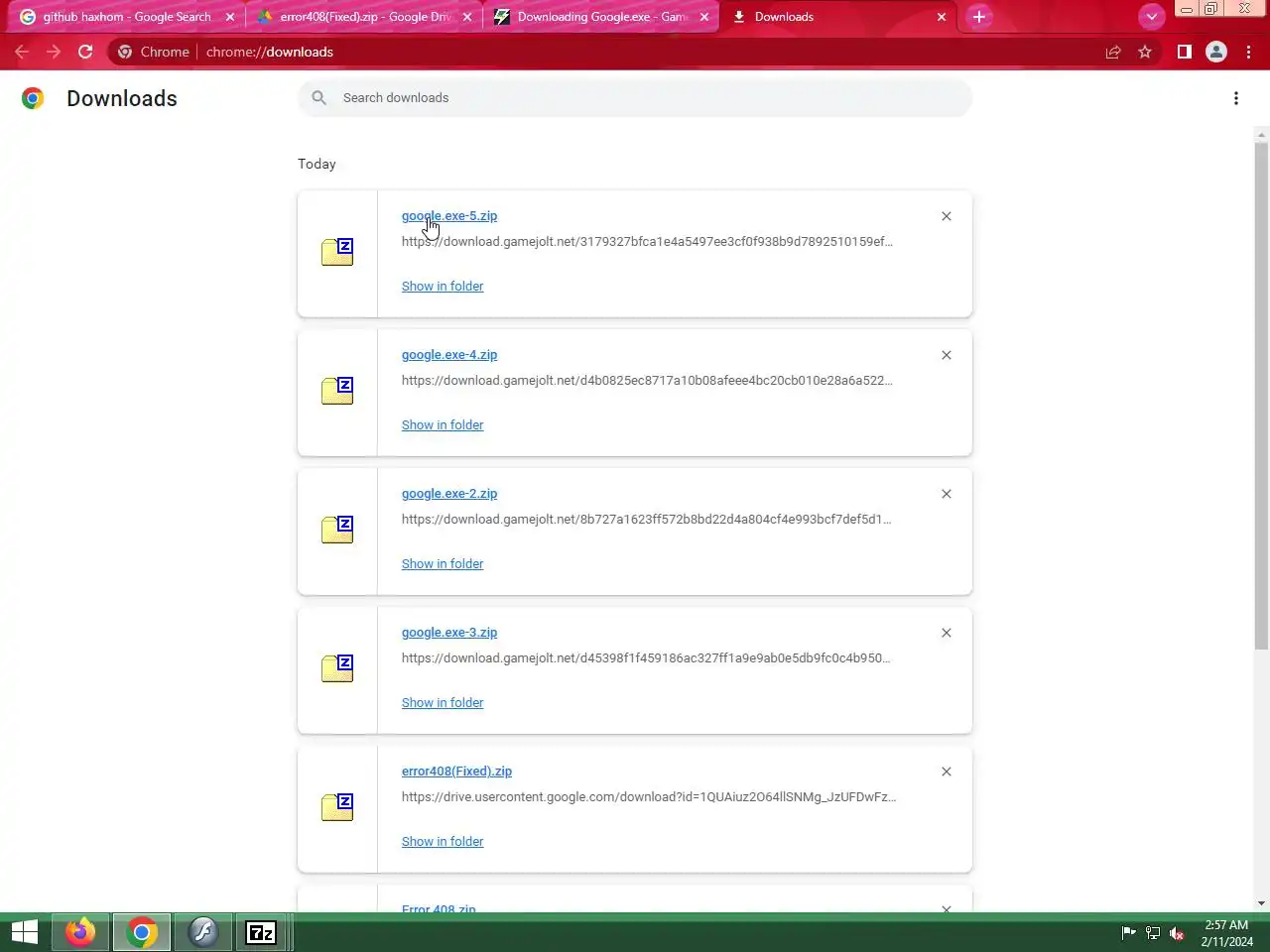
Task: Open the Chrome profile avatar menu
Action: pos(1216,52)
